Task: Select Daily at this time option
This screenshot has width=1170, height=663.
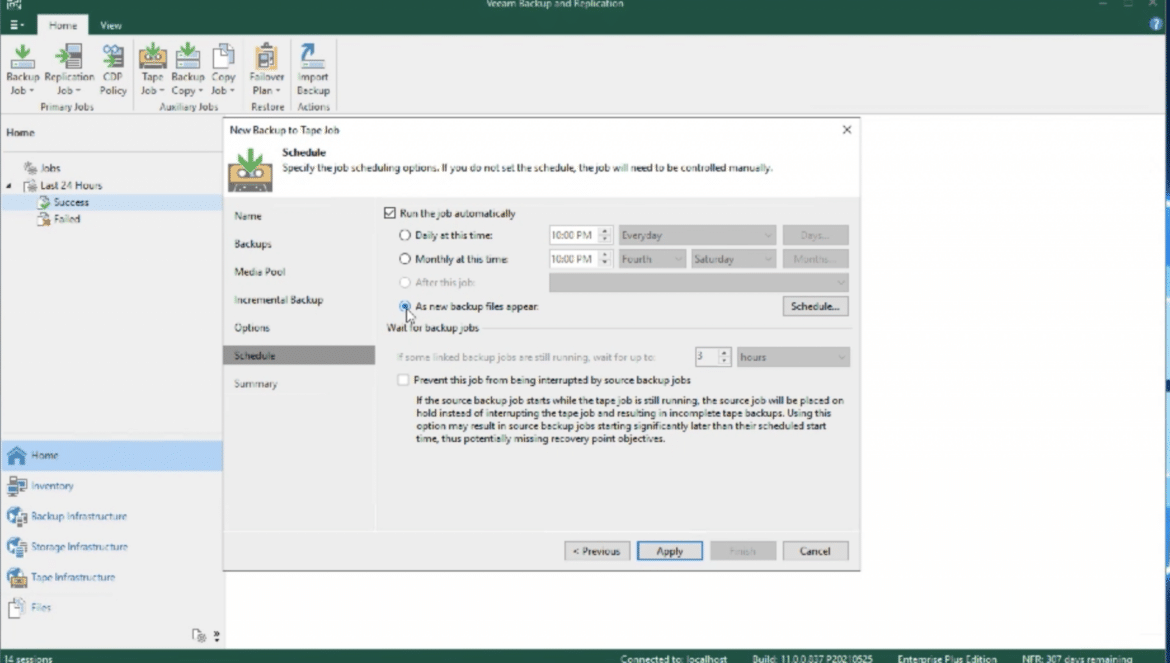Action: (404, 235)
